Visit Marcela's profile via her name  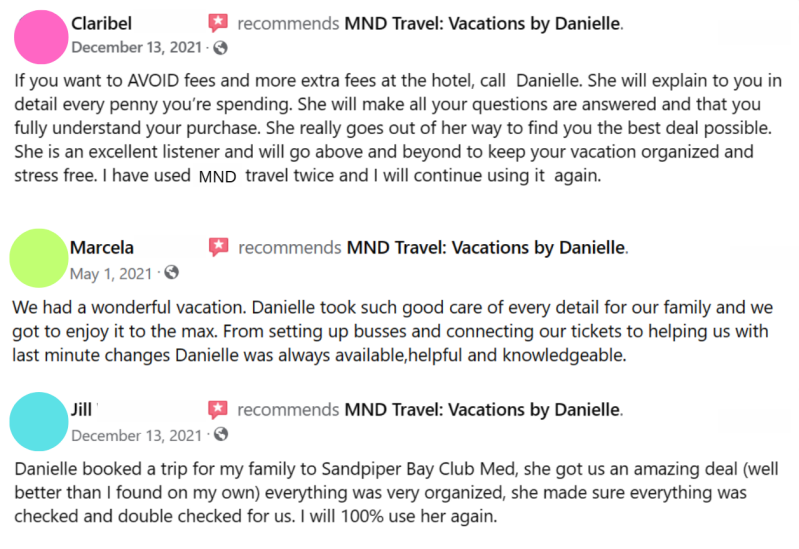click(102, 248)
